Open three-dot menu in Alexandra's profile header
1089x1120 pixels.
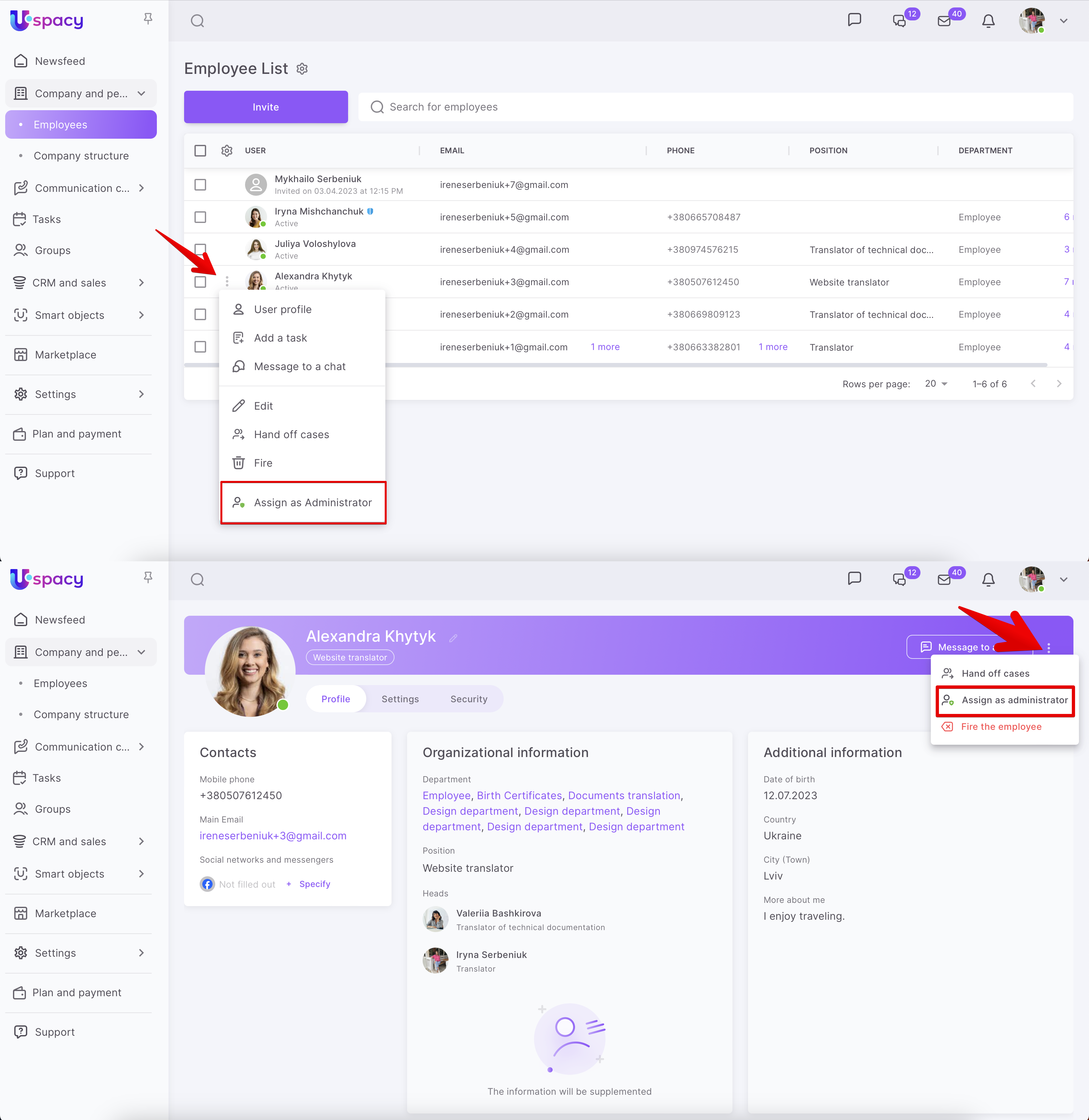[x=1048, y=647]
